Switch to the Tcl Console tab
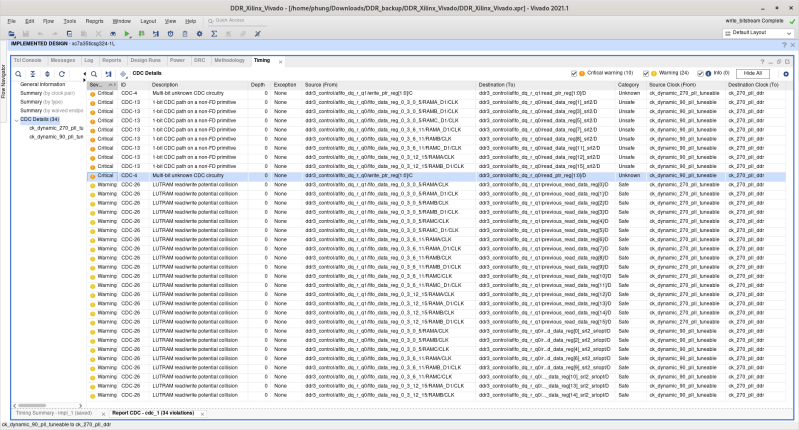799x430 pixels. [28, 60]
